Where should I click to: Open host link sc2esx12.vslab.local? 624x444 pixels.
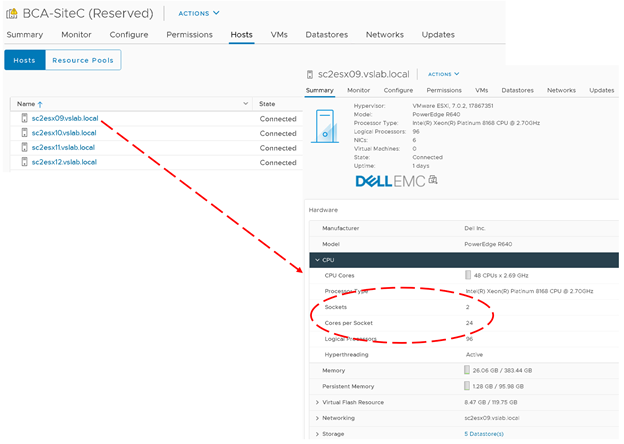pyautogui.click(x=64, y=162)
